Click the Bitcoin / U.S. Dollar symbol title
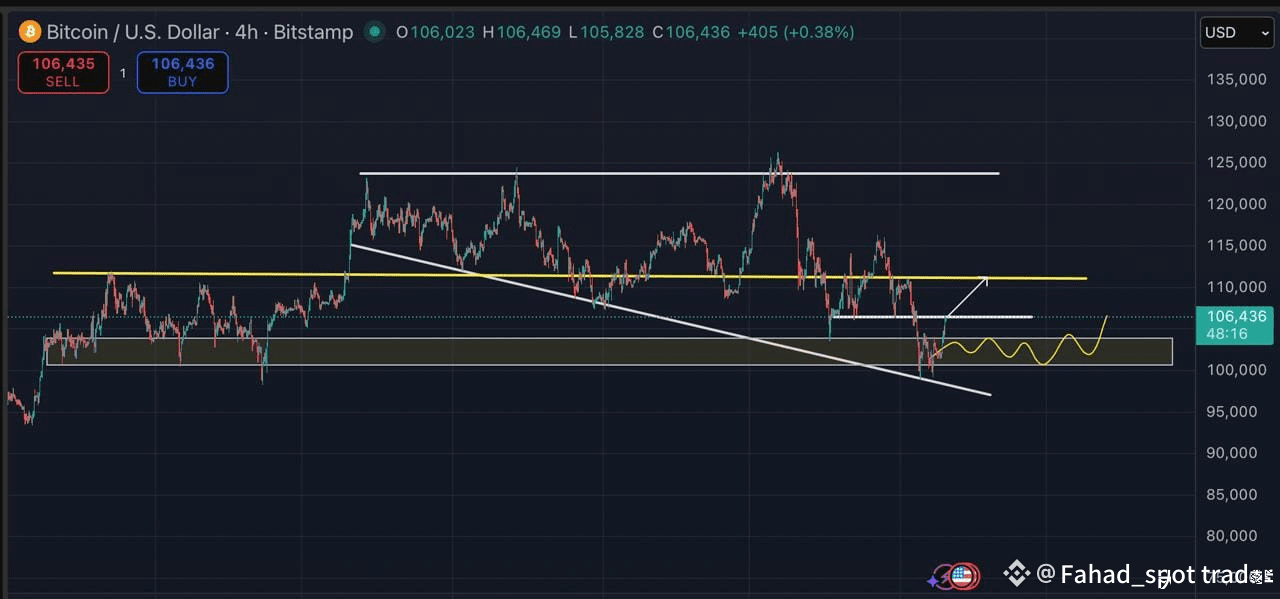1280x599 pixels. [200, 32]
